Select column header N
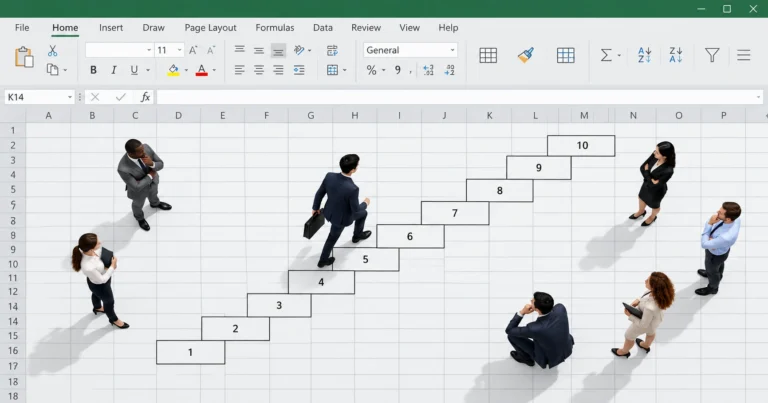768x403 pixels. tap(633, 116)
